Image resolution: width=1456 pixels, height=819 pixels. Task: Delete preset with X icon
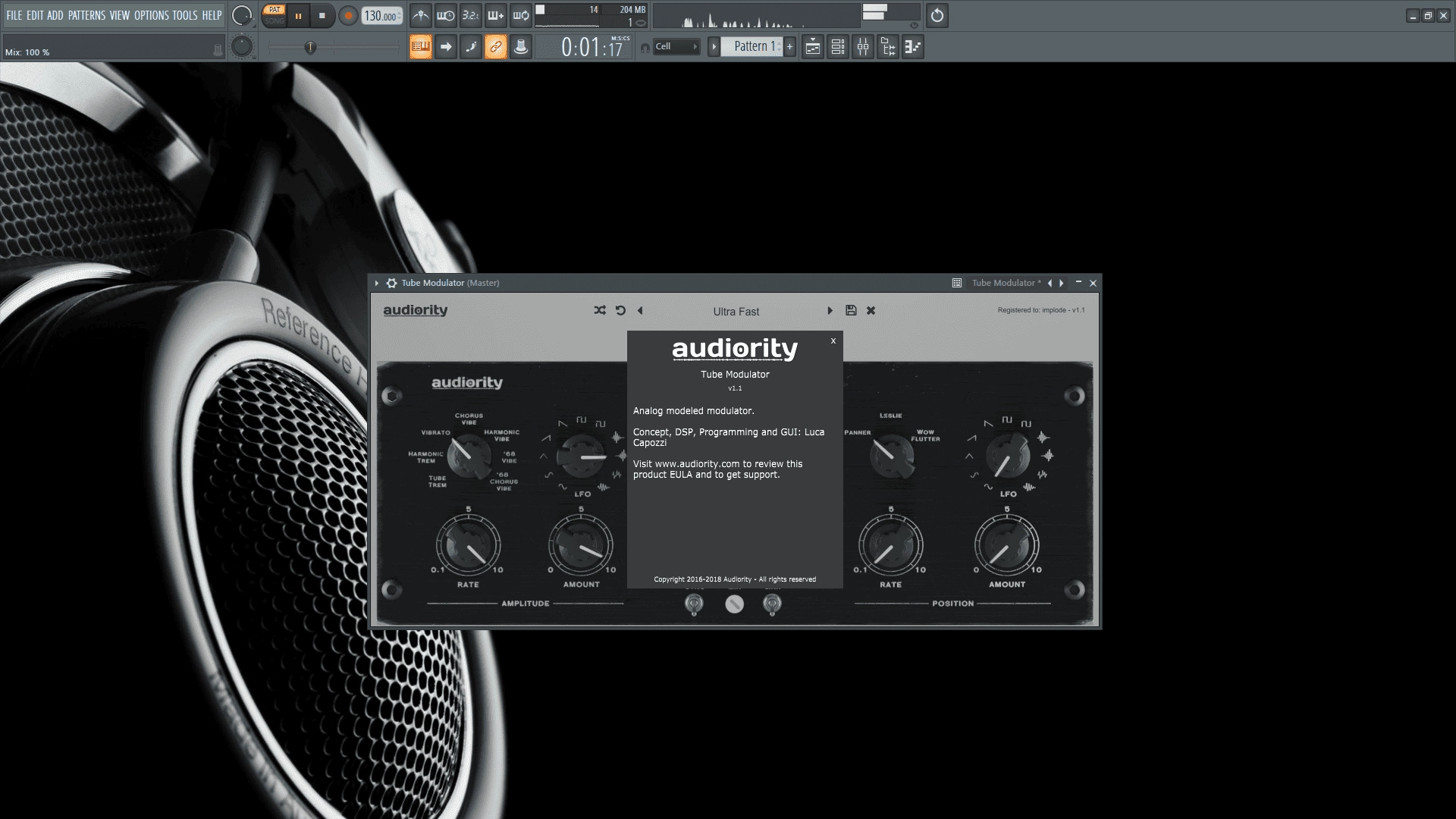[871, 310]
